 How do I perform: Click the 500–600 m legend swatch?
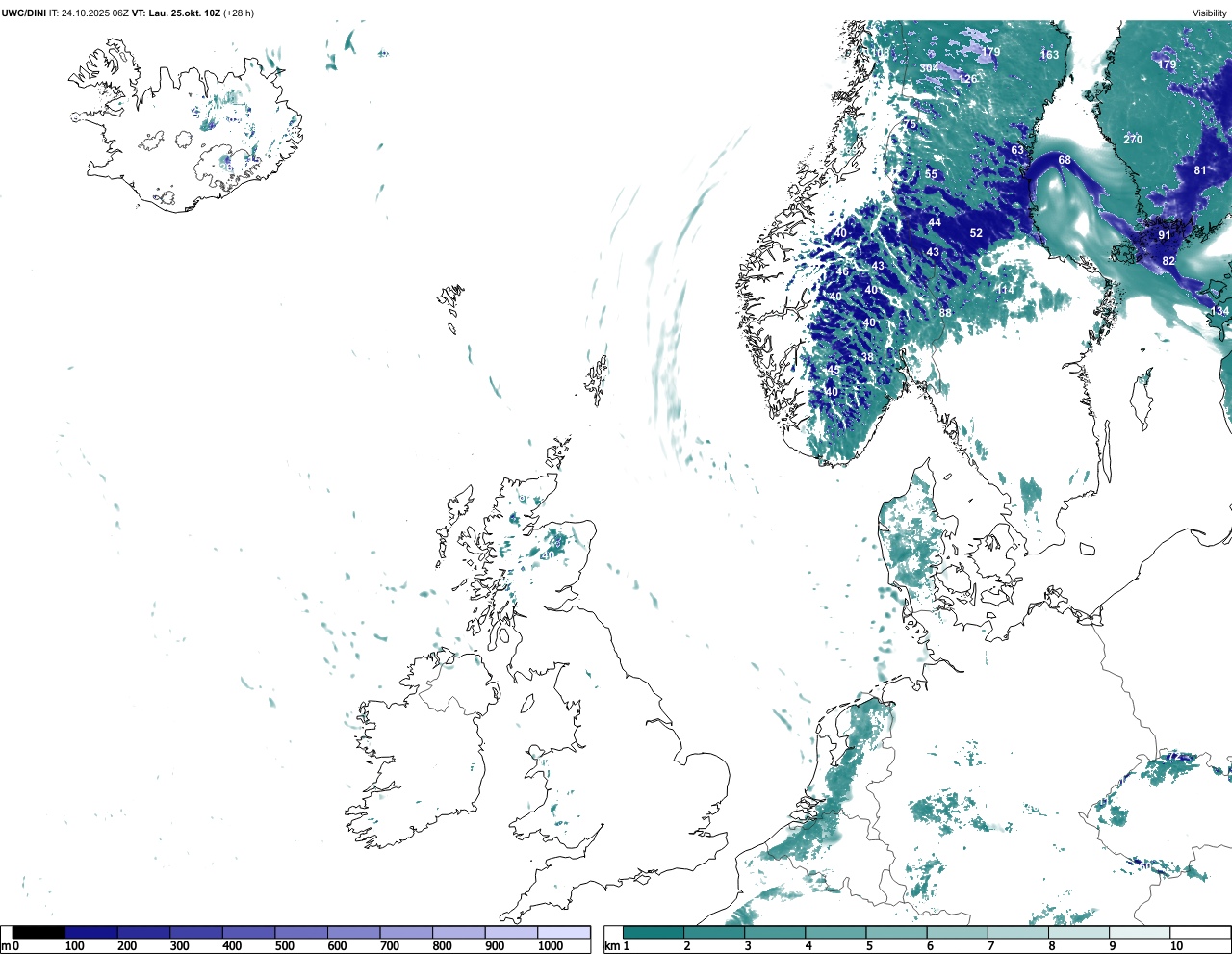click(x=301, y=932)
